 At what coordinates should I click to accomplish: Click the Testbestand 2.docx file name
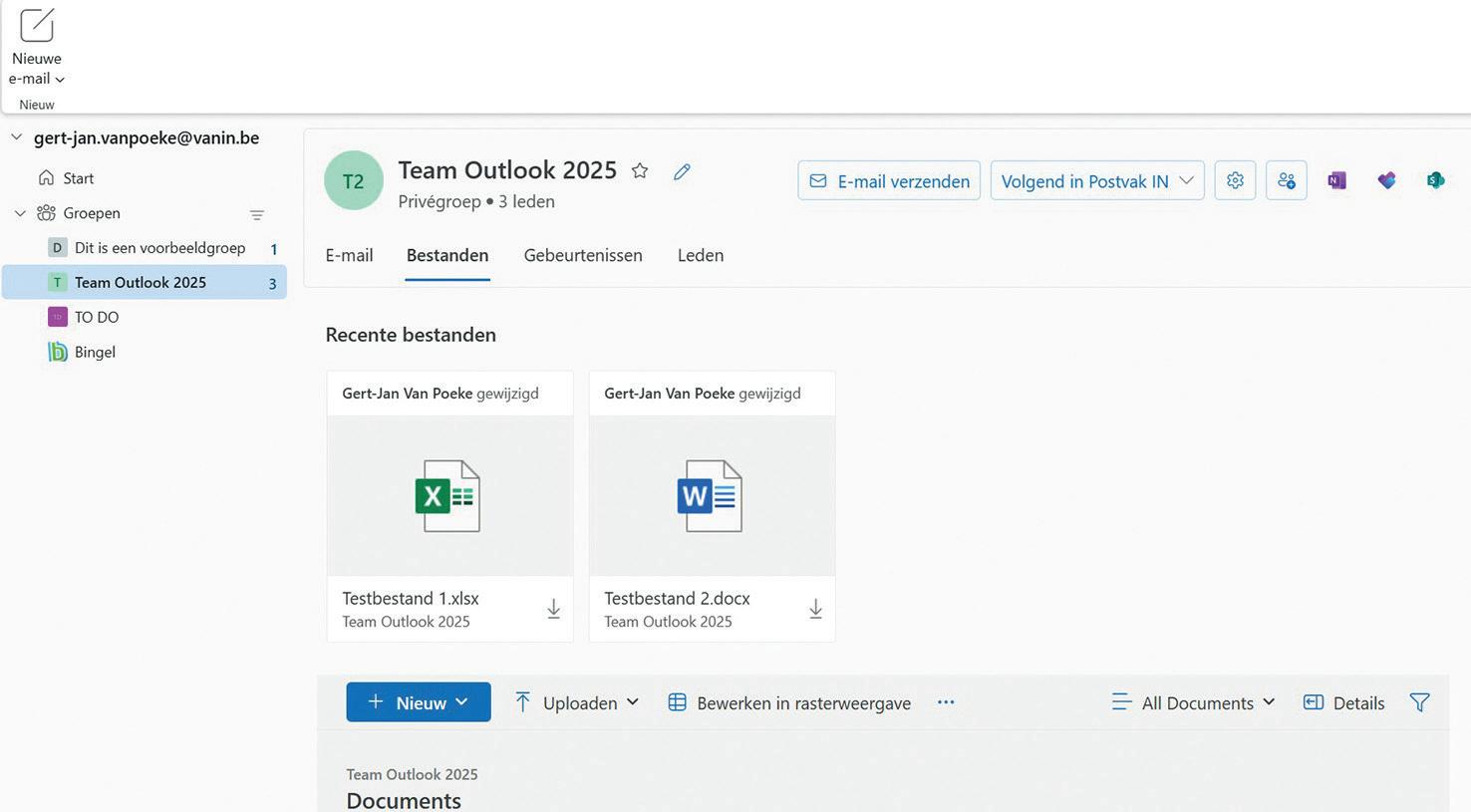(677, 599)
